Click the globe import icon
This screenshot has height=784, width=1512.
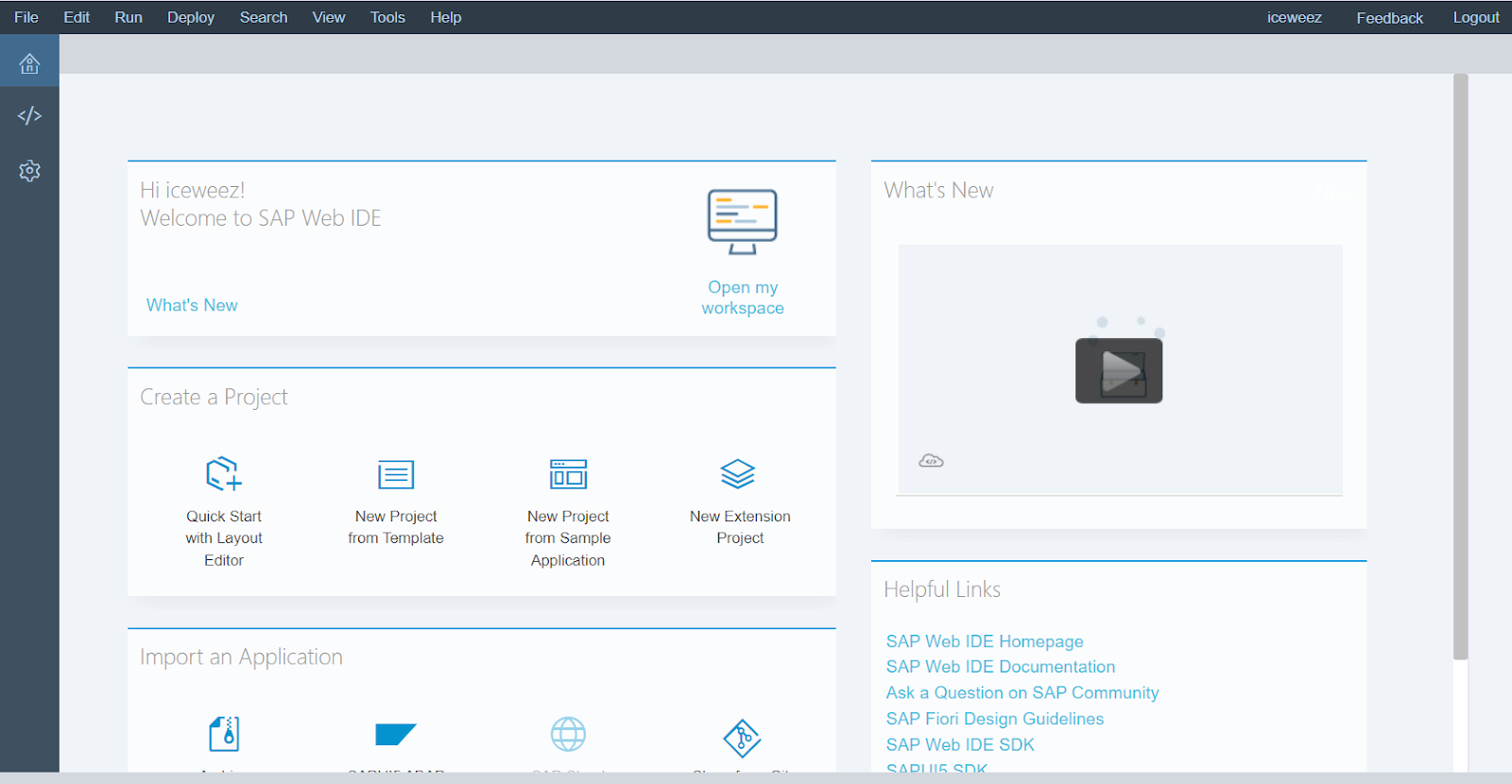pyautogui.click(x=568, y=734)
